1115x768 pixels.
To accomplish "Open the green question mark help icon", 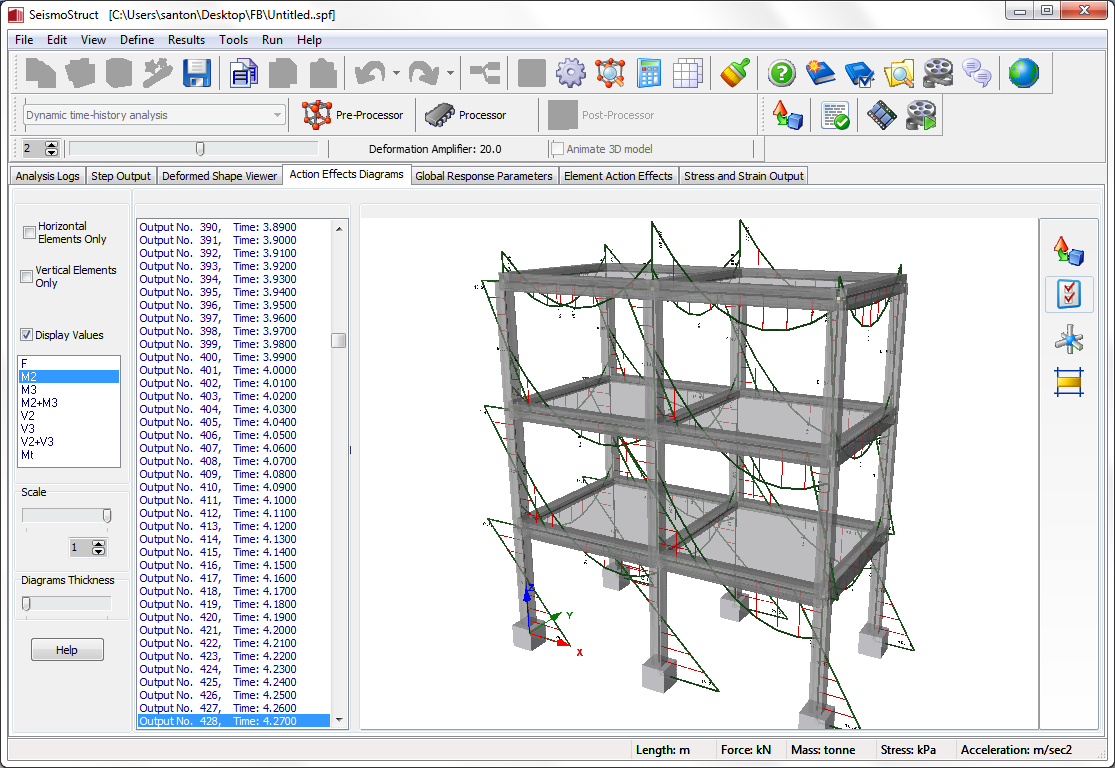I will pos(782,73).
